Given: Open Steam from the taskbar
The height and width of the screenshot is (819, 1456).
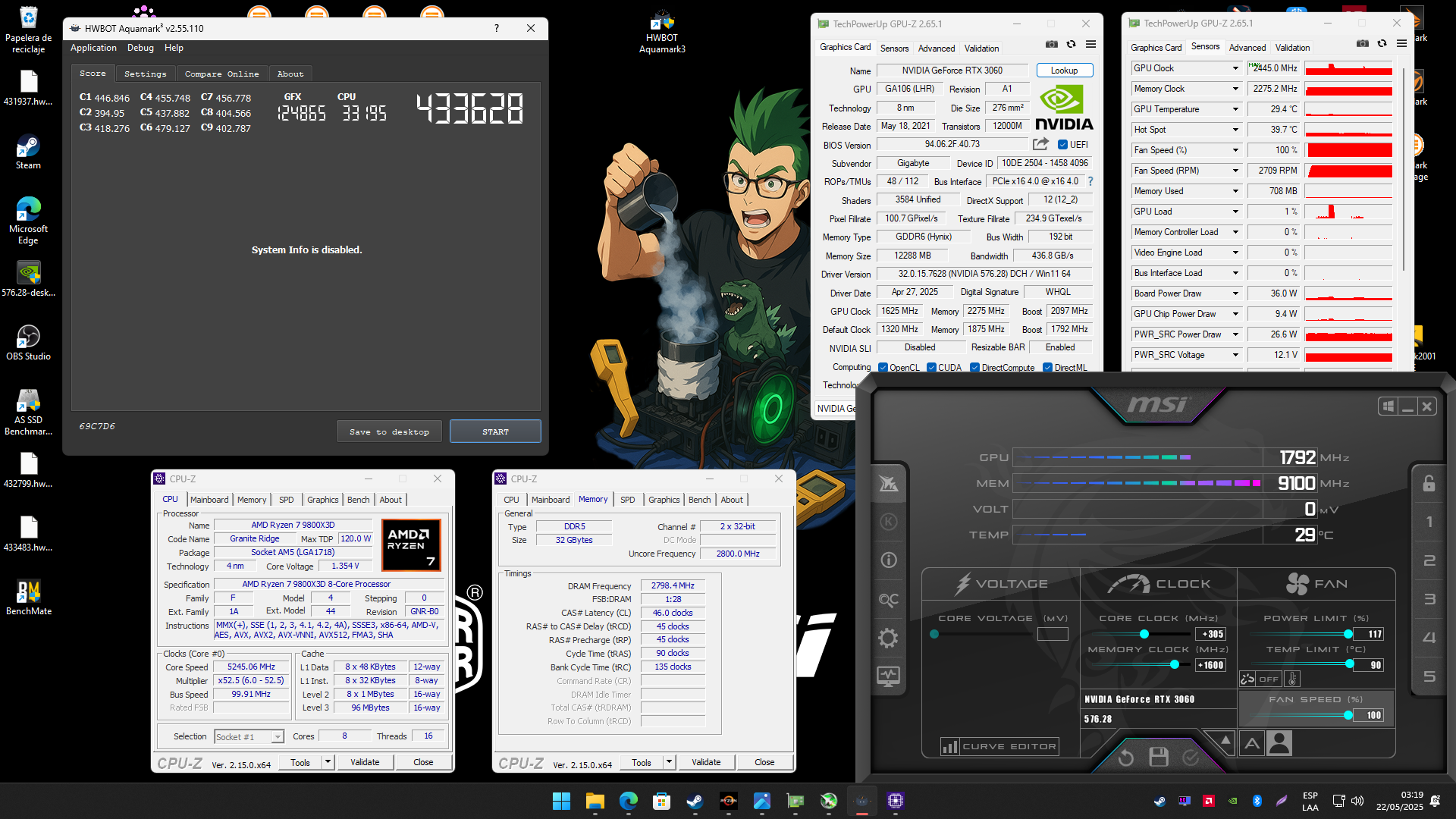Looking at the screenshot, I should (695, 801).
